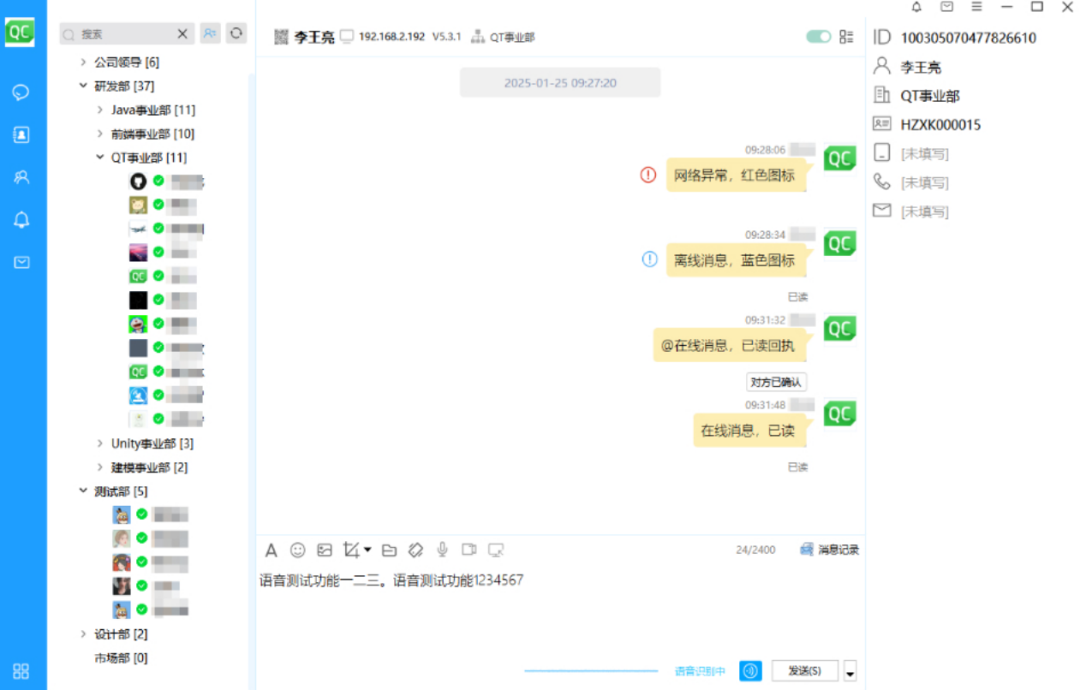Viewport: 1080px width, 690px height.
Task: Expand 设计部 [2] group
Action: coord(83,634)
